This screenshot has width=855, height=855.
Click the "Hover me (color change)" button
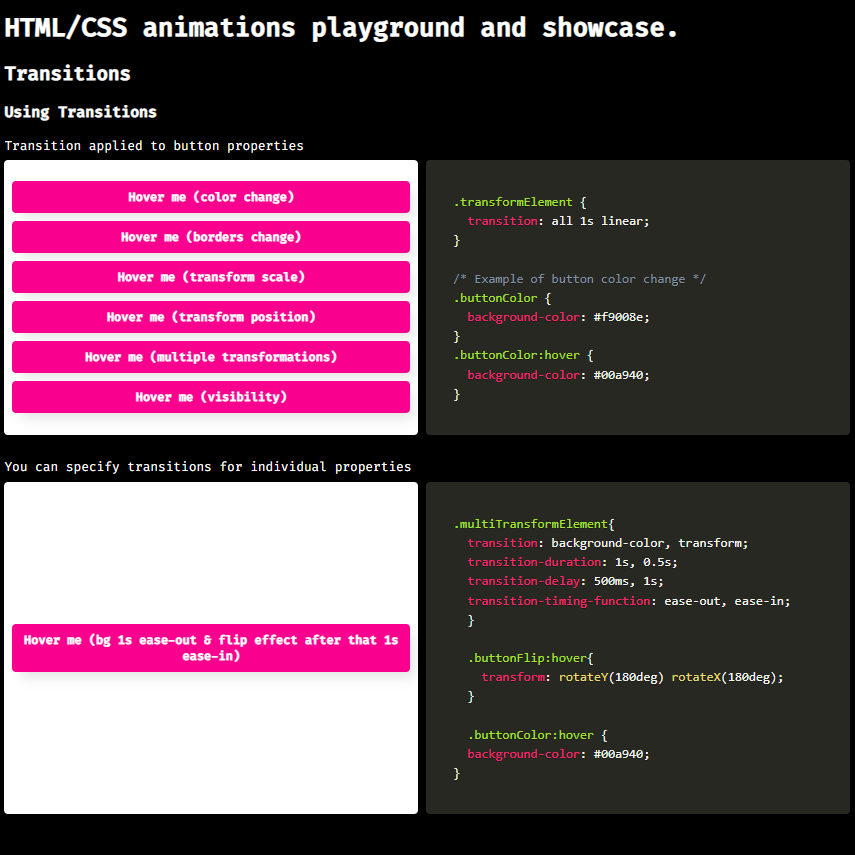click(211, 197)
